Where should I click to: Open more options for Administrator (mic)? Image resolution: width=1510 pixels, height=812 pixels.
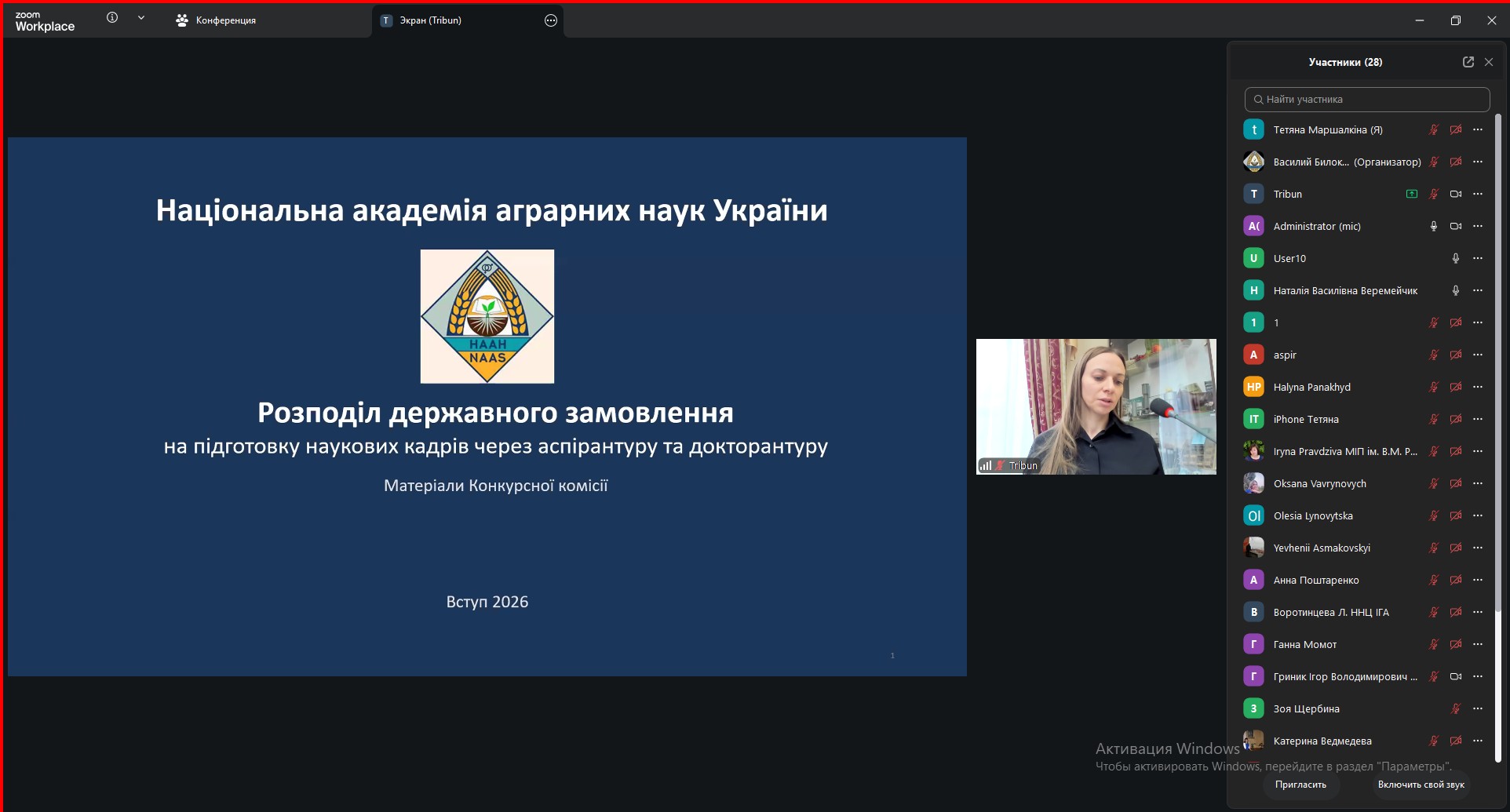click(x=1478, y=226)
